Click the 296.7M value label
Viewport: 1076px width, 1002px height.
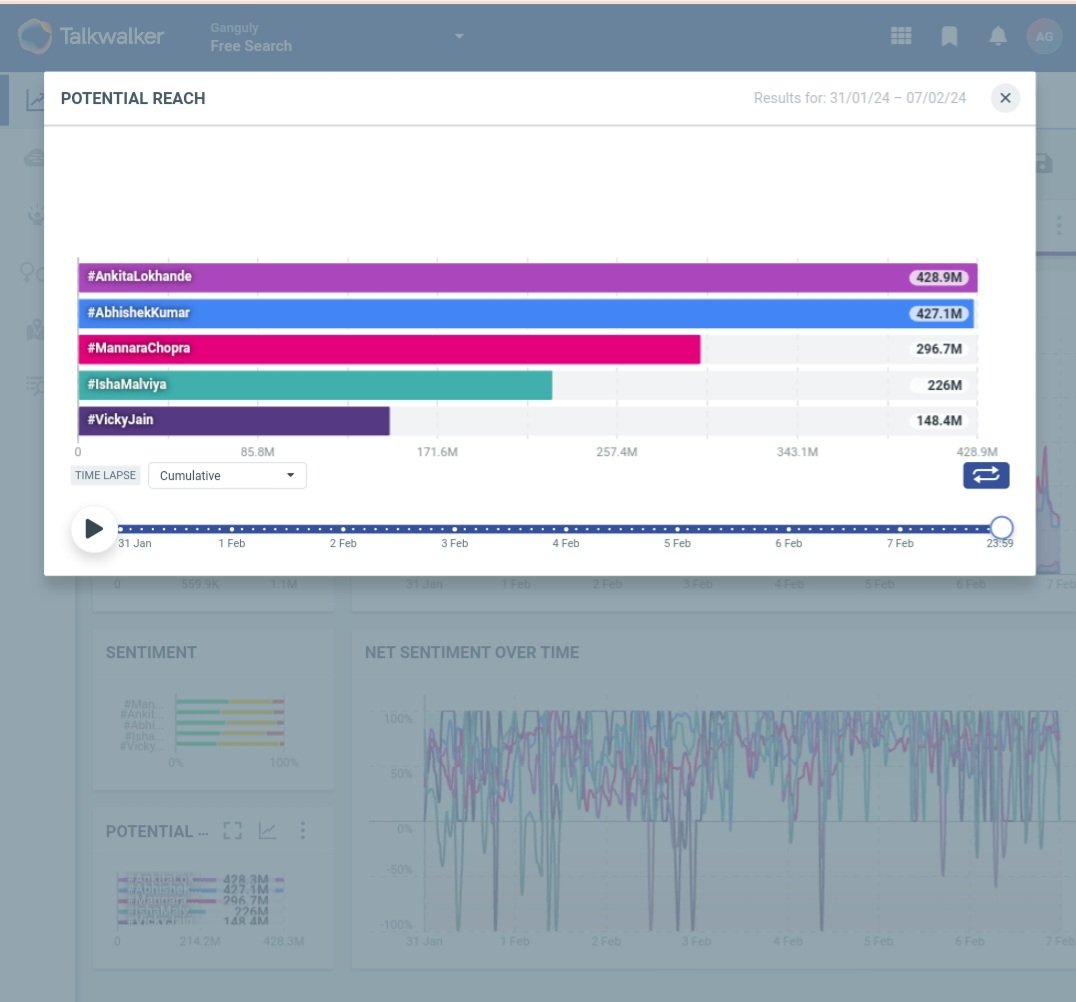[939, 349]
